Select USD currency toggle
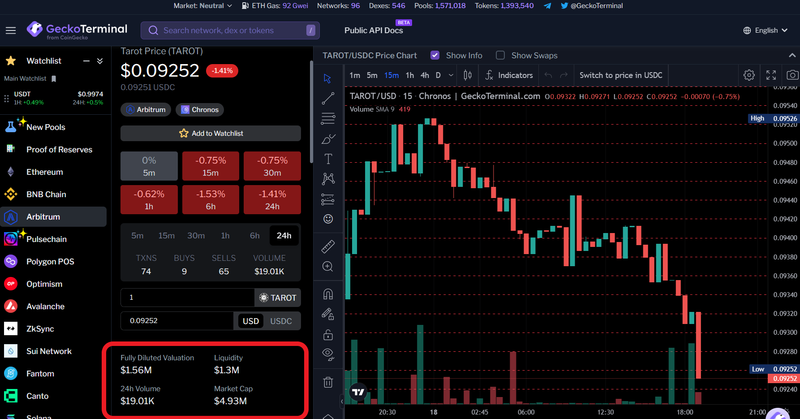This screenshot has height=419, width=800. coord(250,321)
